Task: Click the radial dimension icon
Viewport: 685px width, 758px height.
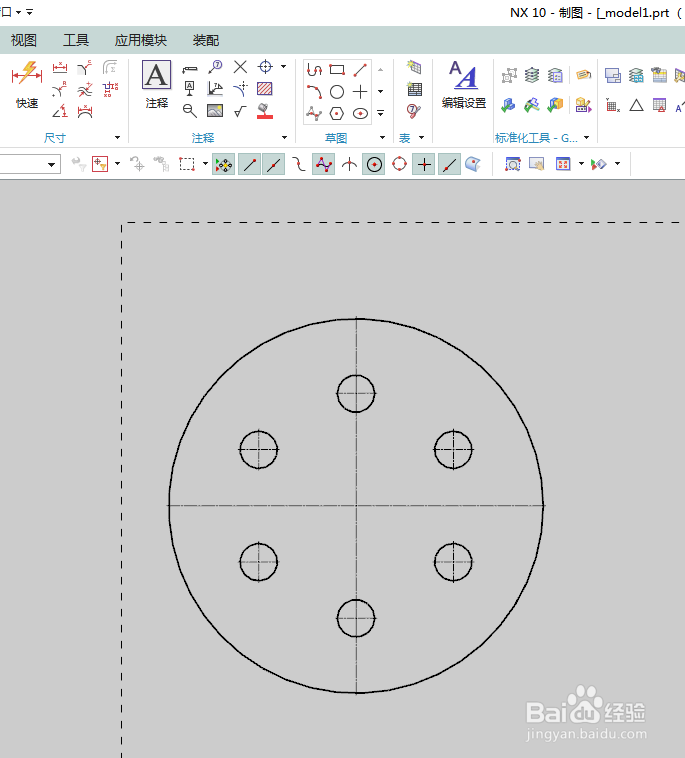Action: 60,89
